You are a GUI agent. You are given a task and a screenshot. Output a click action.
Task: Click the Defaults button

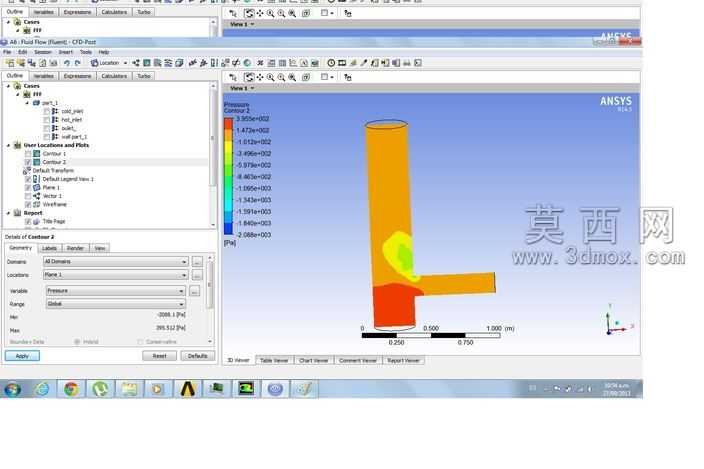pos(198,356)
